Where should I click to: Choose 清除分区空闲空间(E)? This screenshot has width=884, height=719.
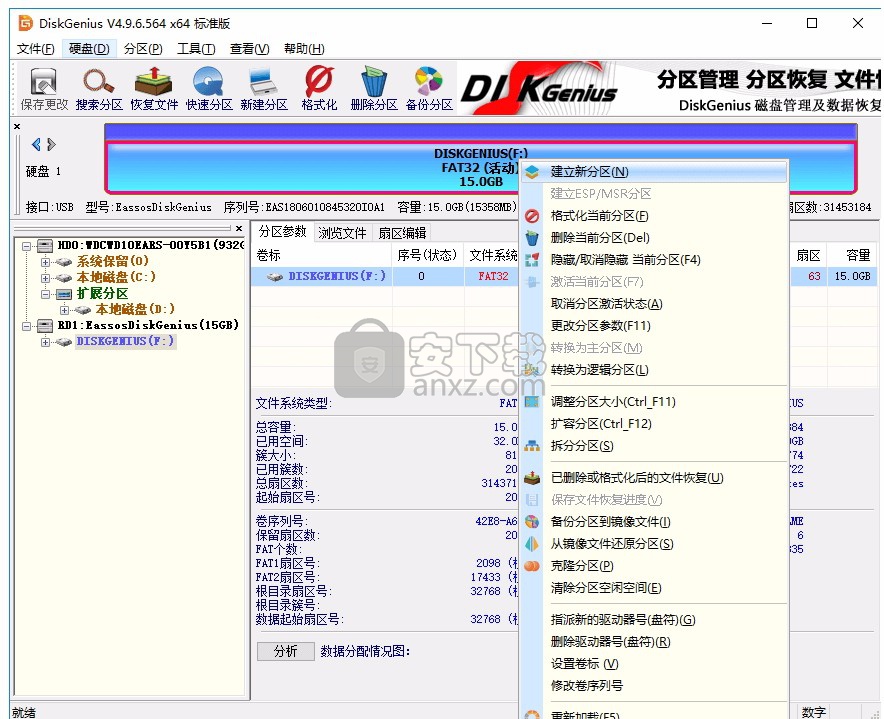654,588
